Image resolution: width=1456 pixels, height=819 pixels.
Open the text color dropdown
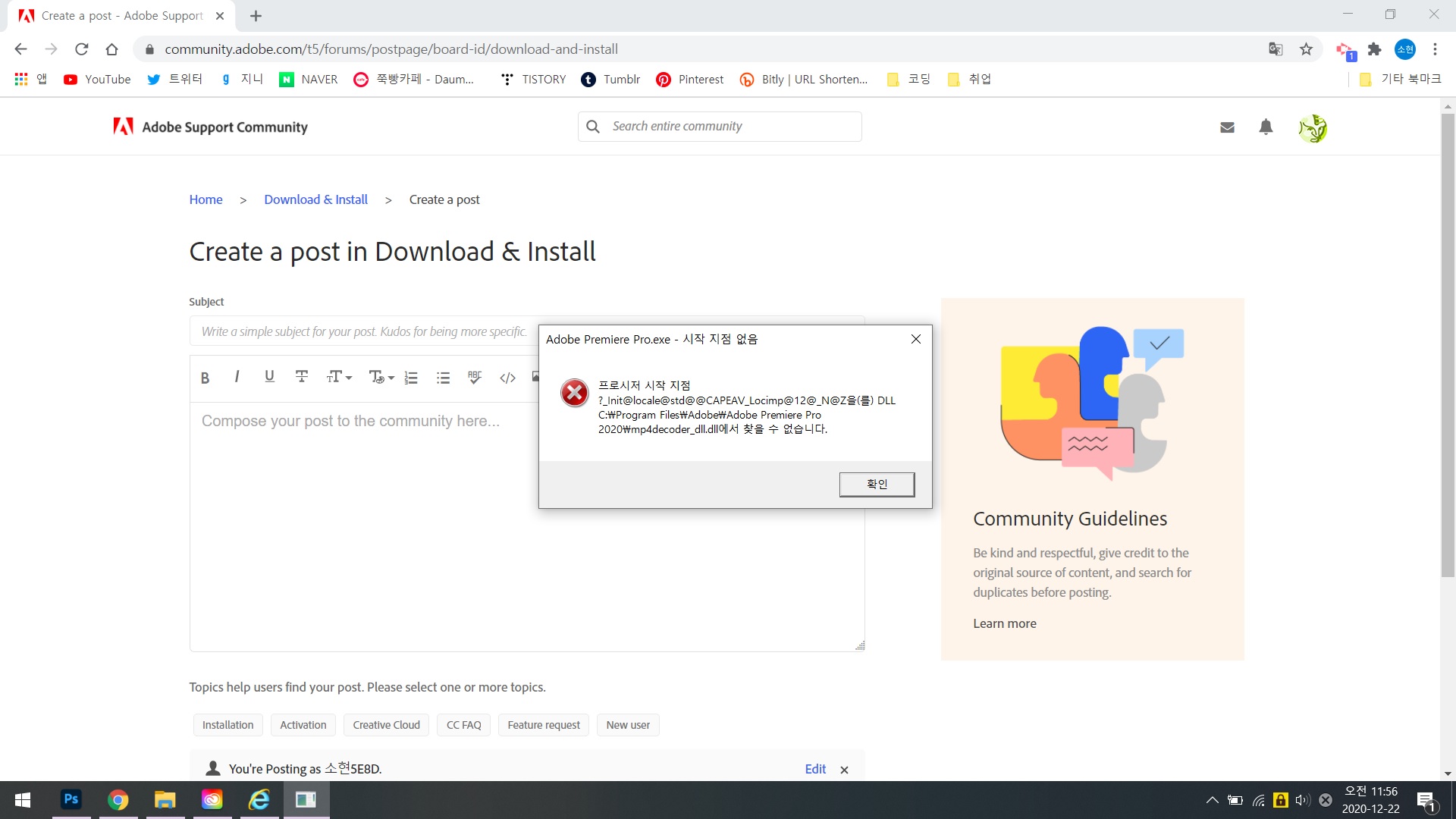pos(381,377)
